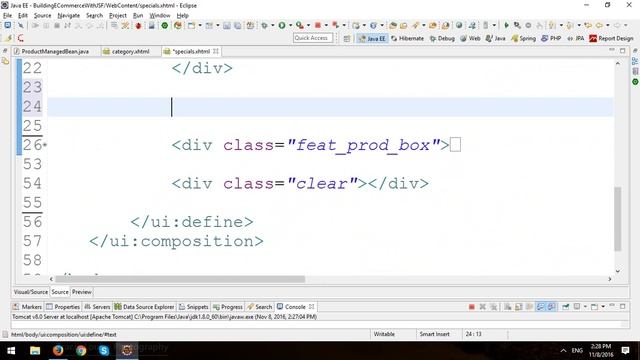The image size is (640, 360).
Task: Open the Windows notification center icon
Action: 625,350
